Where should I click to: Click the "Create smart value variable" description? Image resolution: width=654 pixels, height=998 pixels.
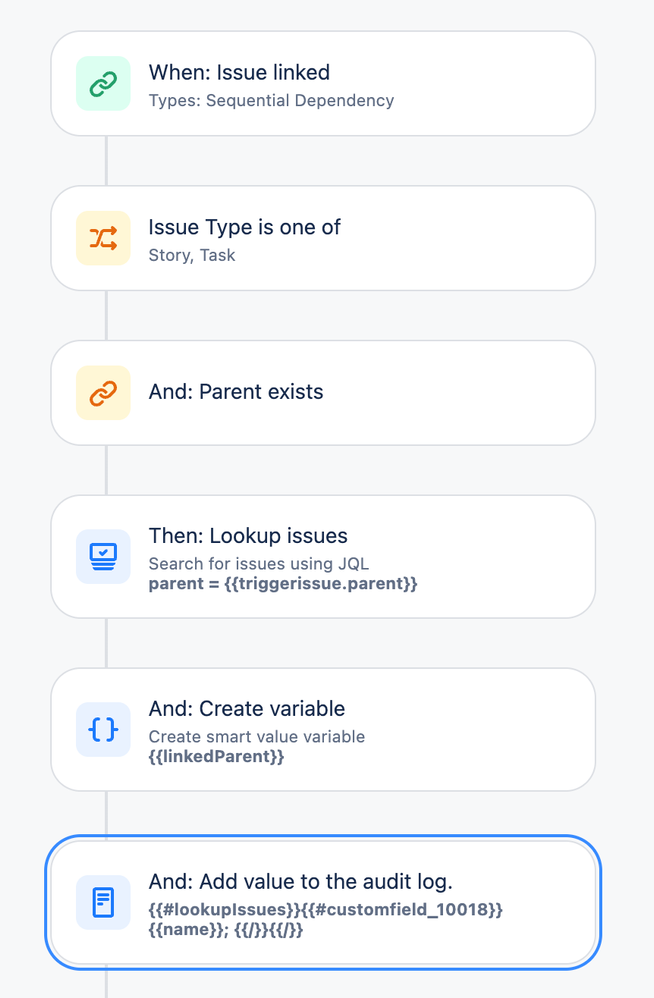(256, 737)
